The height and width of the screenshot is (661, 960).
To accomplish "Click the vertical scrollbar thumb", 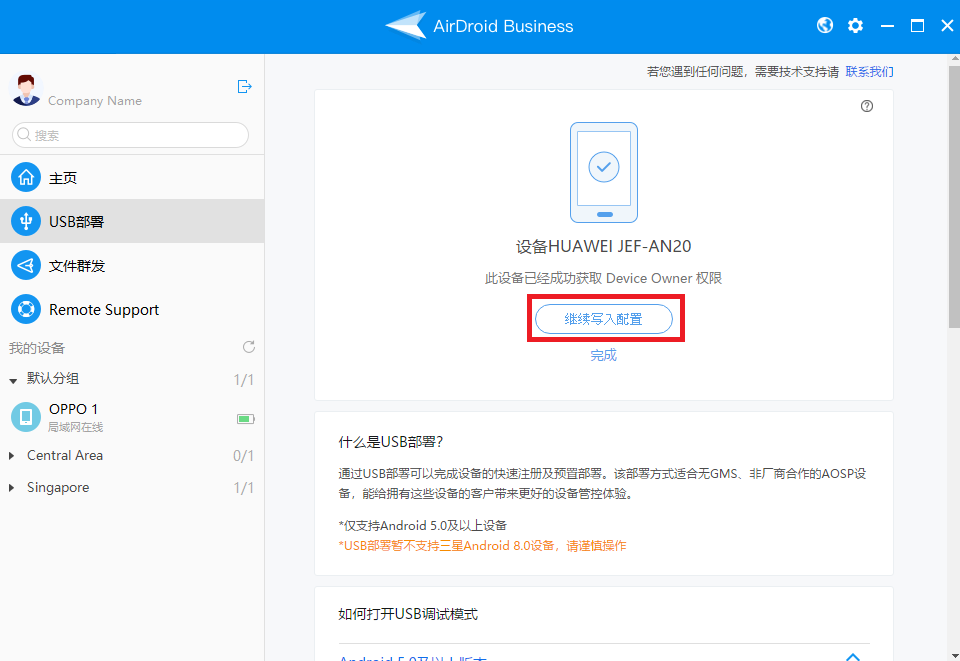I will click(954, 196).
